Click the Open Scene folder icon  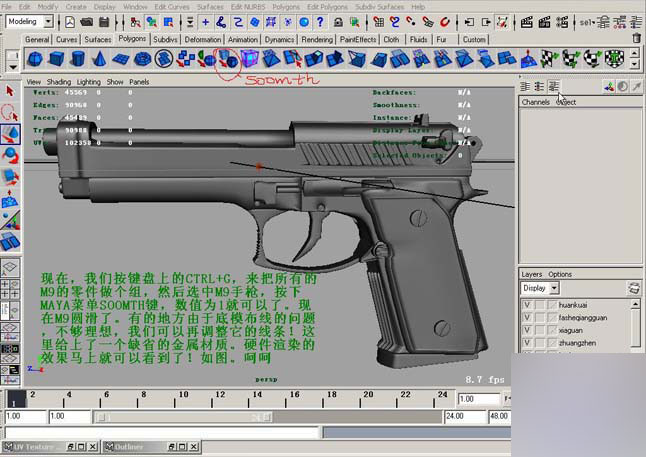[87, 22]
